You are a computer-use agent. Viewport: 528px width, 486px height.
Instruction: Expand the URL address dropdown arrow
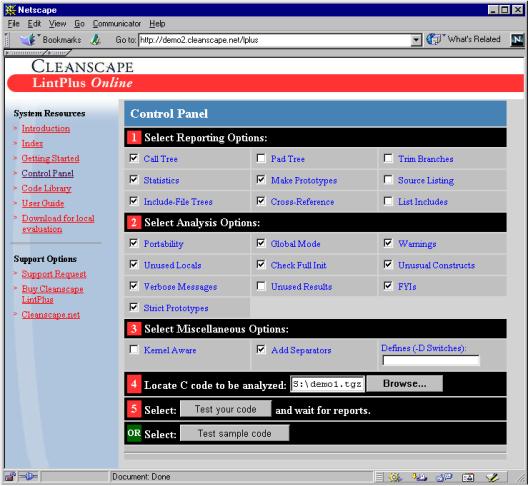pyautogui.click(x=416, y=40)
